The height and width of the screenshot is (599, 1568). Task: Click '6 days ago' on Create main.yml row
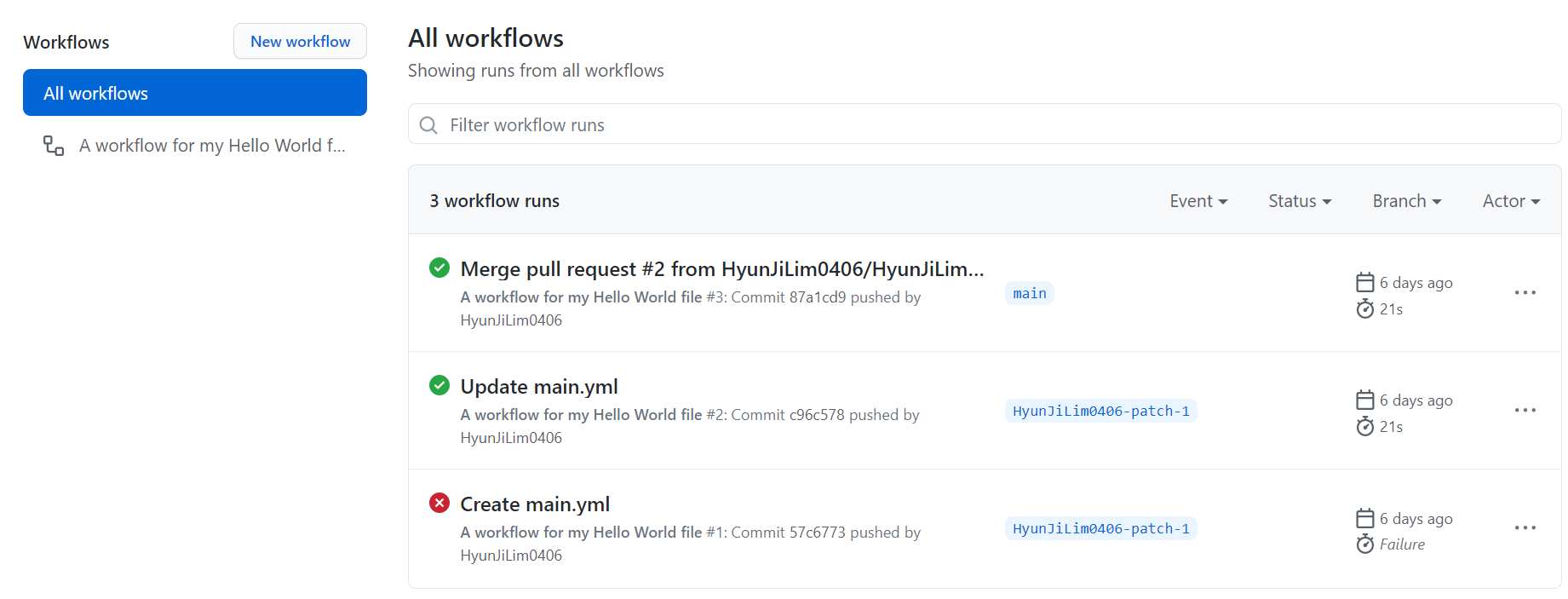tap(1416, 519)
